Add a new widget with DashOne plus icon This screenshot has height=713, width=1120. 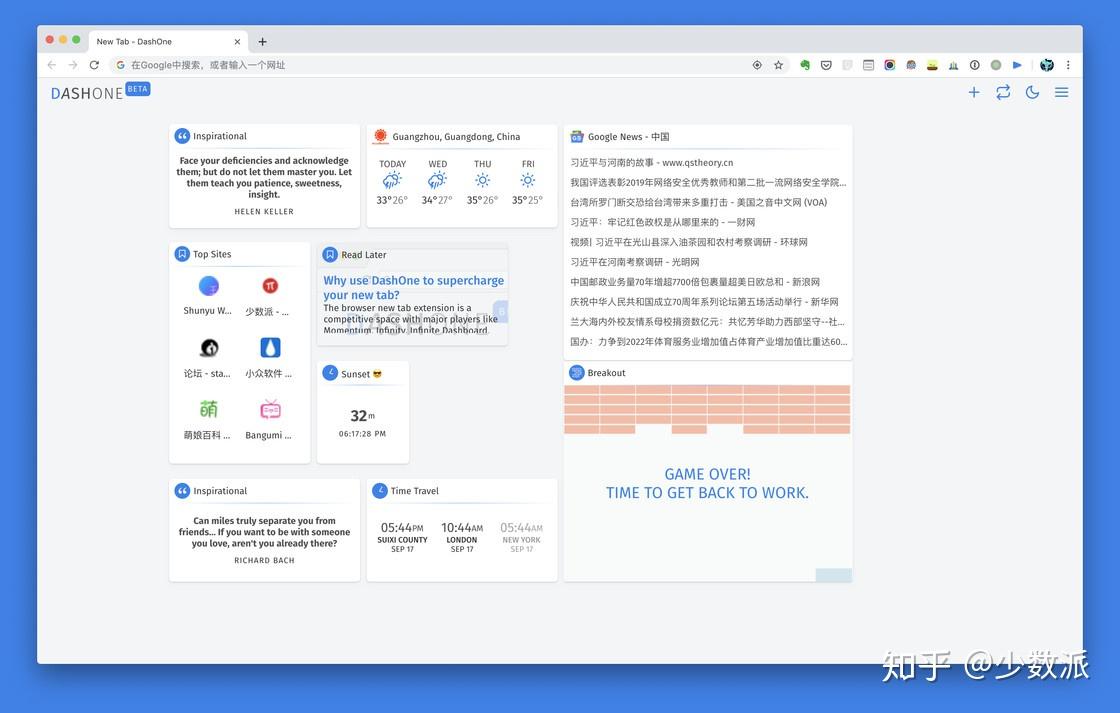(x=974, y=92)
